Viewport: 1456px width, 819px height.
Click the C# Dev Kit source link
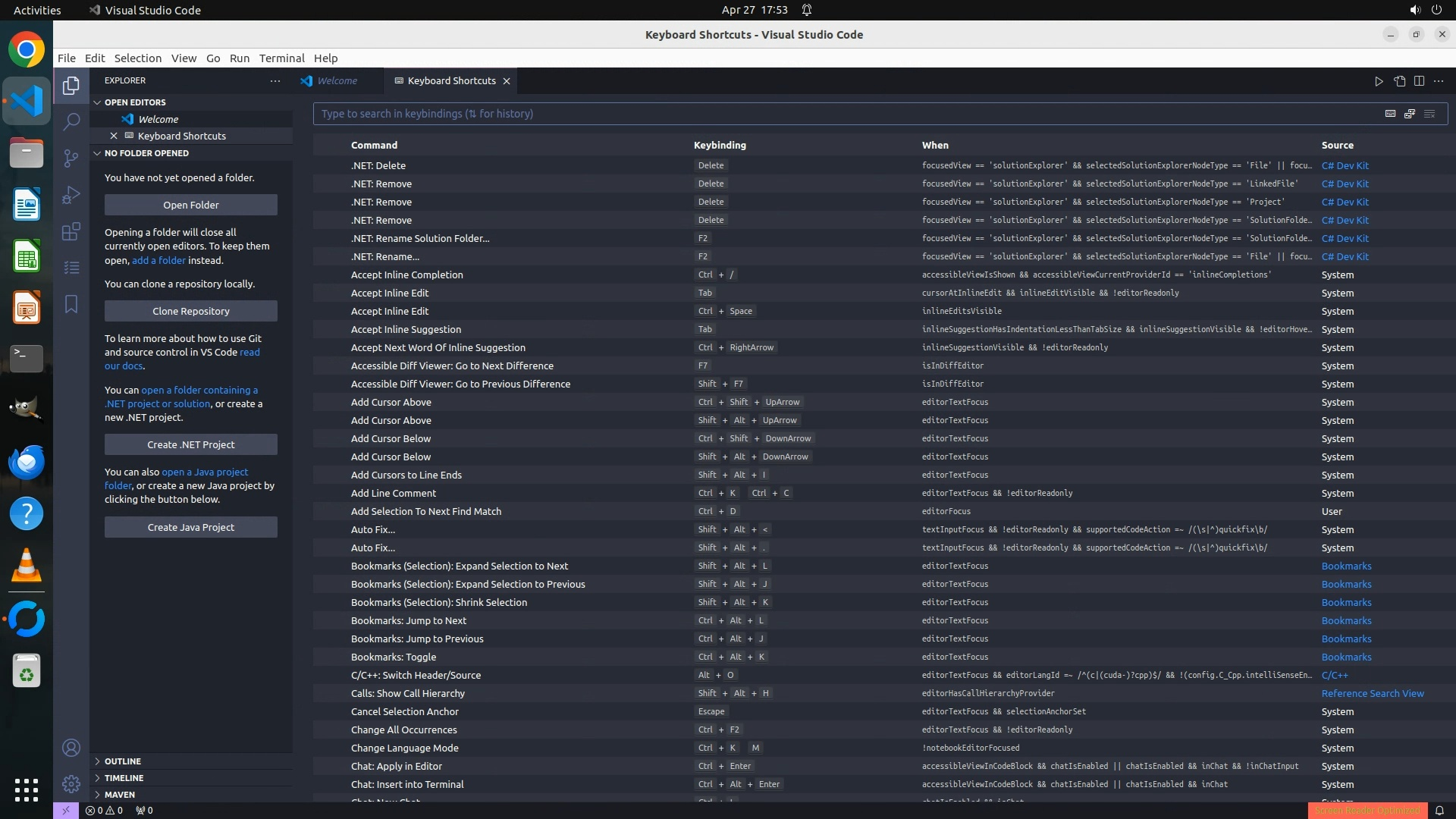[x=1345, y=165]
